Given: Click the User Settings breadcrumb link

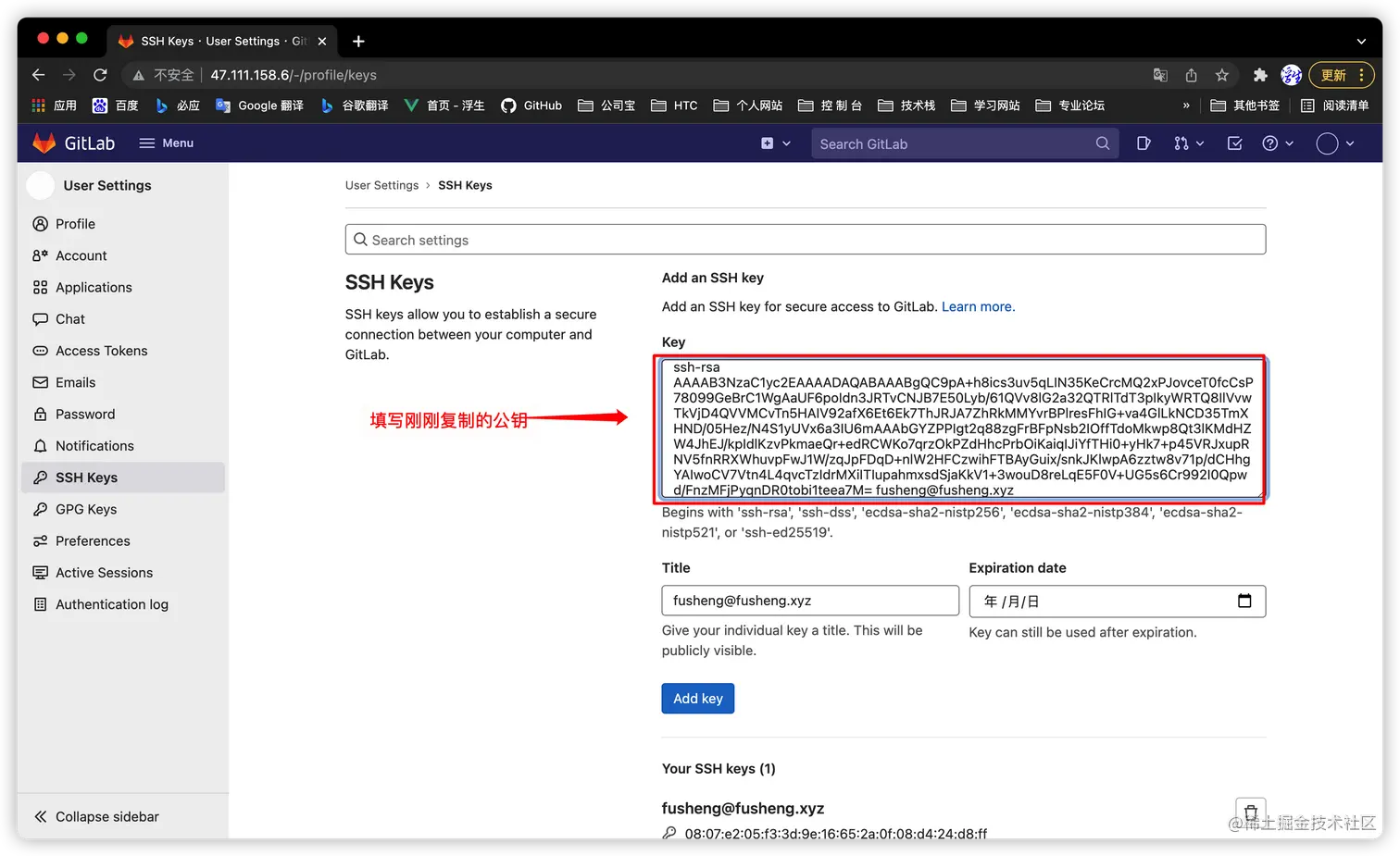Looking at the screenshot, I should pos(381,185).
